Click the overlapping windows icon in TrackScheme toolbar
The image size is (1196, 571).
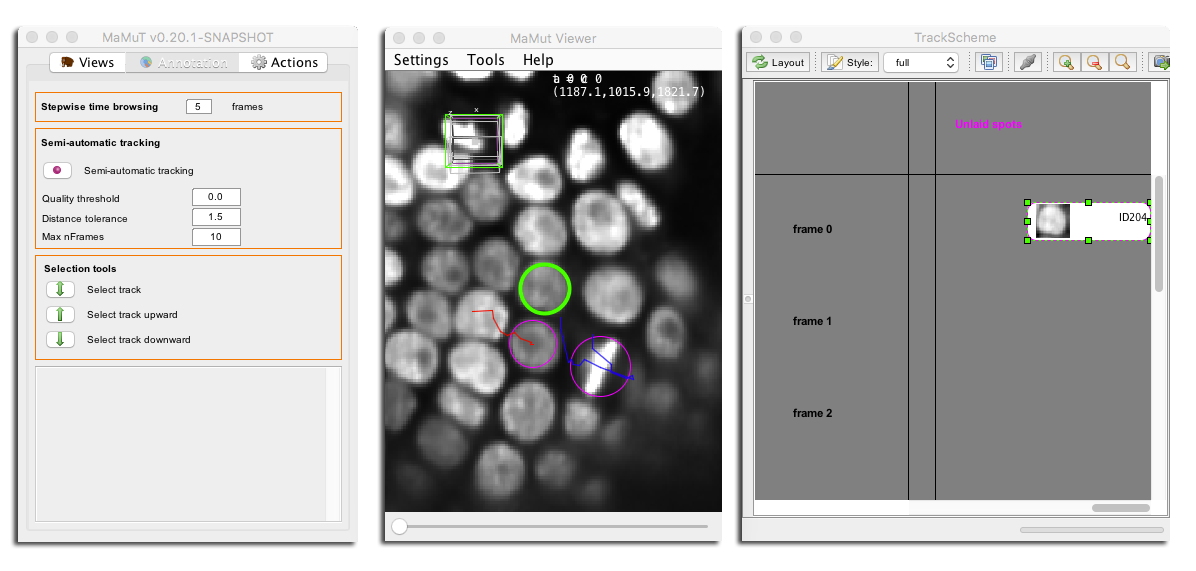click(989, 63)
